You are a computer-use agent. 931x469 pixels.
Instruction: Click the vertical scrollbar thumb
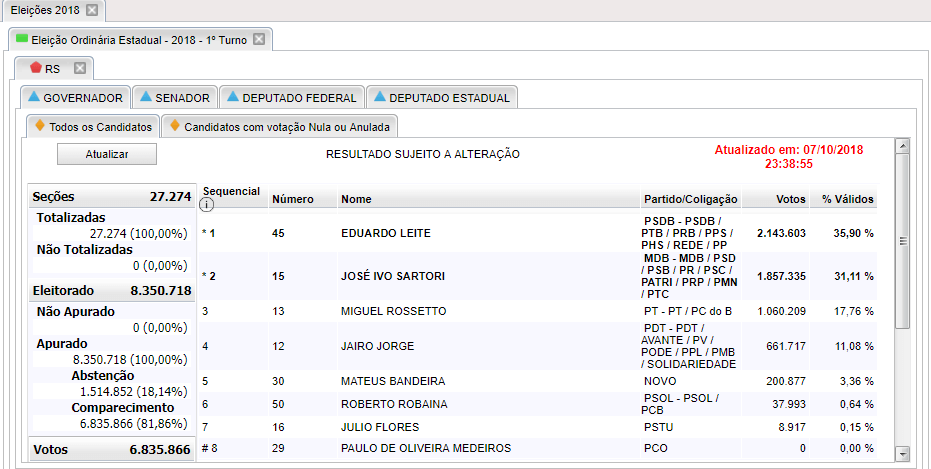pyautogui.click(x=902, y=240)
